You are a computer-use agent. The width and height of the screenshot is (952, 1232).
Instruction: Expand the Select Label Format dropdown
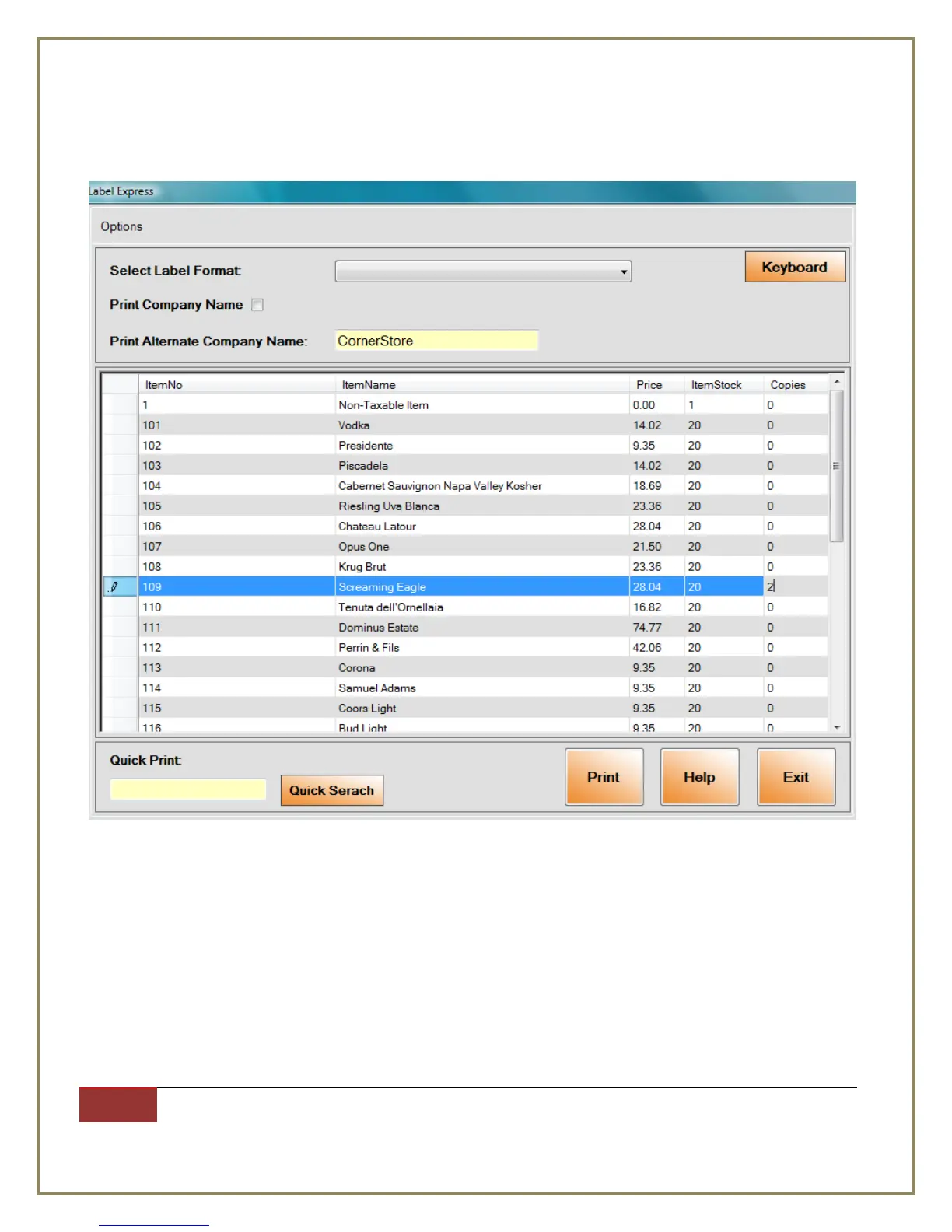[483, 271]
